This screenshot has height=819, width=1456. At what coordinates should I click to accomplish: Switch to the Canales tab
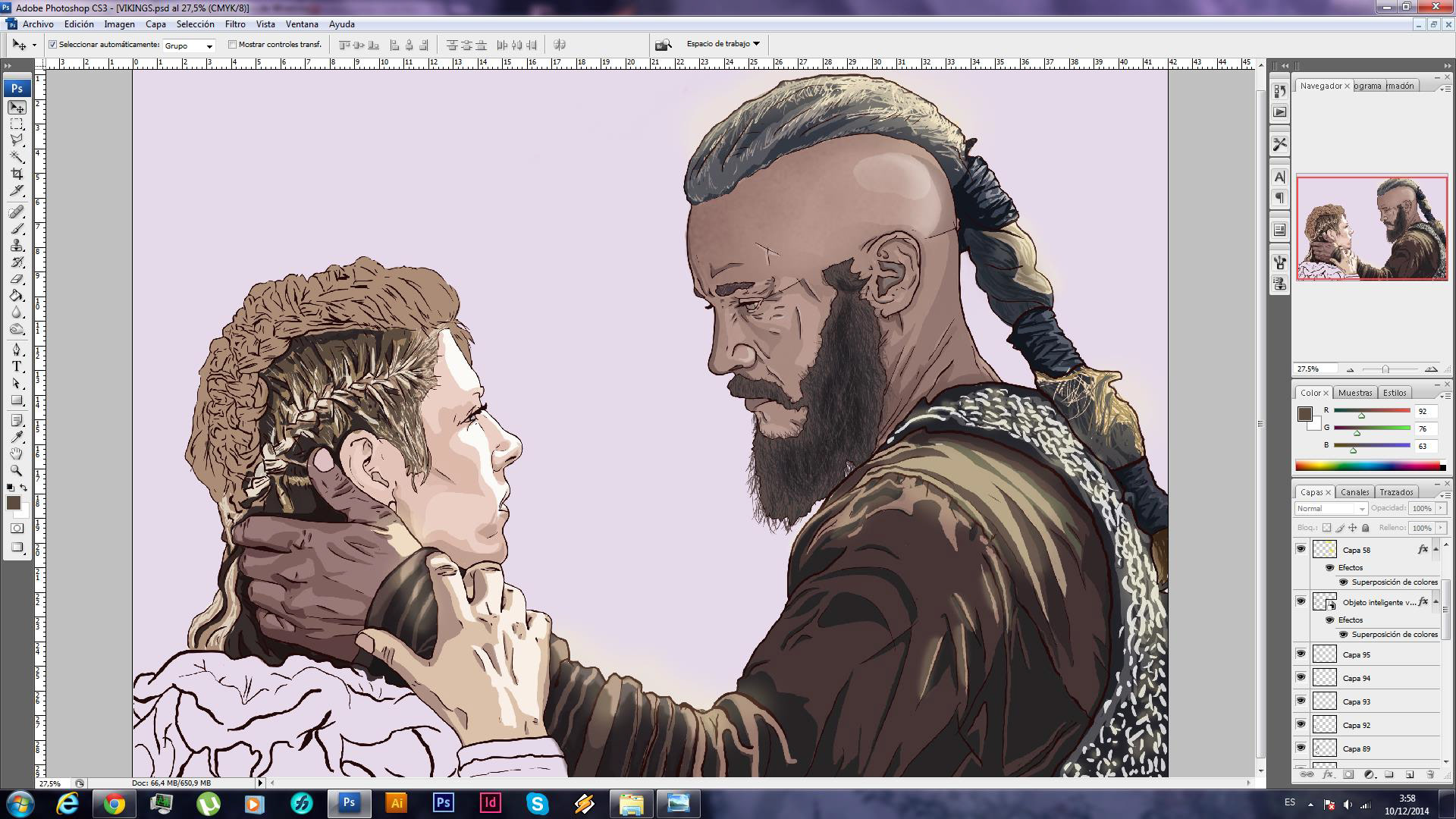pyautogui.click(x=1354, y=492)
